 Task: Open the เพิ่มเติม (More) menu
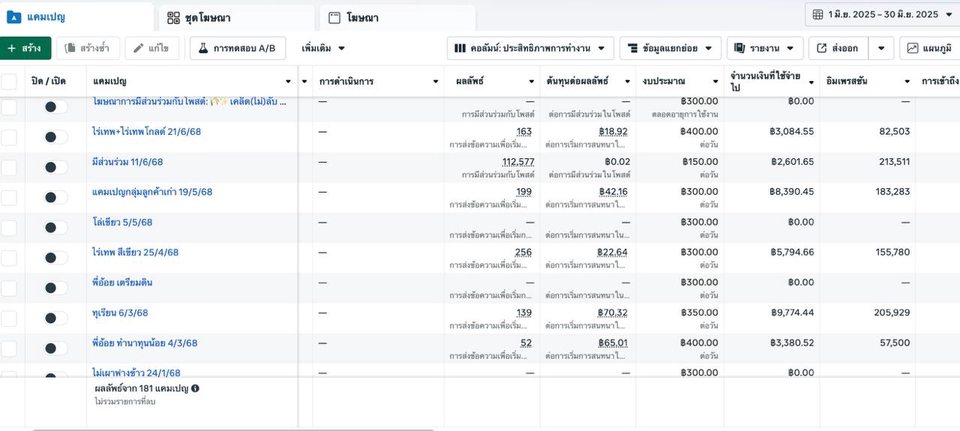(323, 48)
